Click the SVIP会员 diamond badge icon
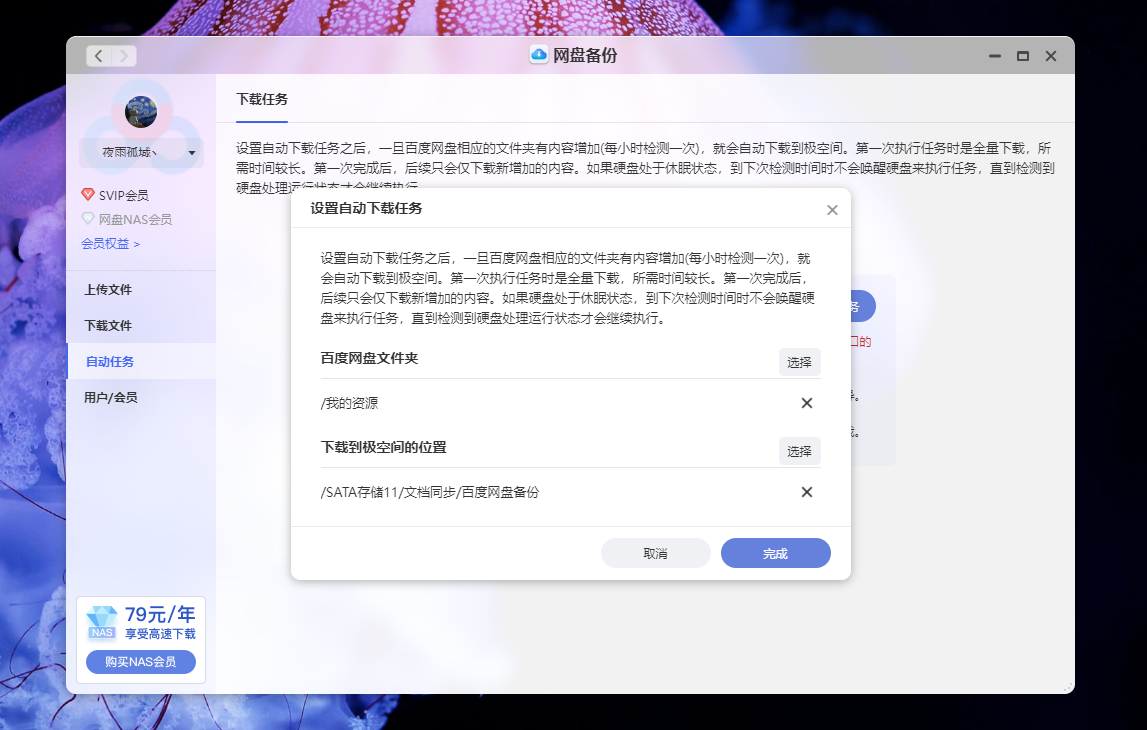 [88, 197]
